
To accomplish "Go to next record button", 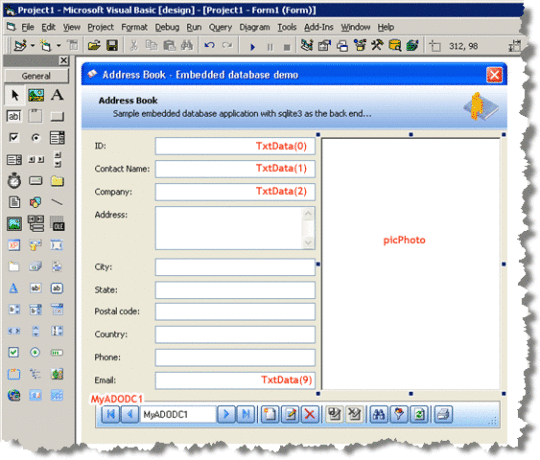I will point(226,414).
